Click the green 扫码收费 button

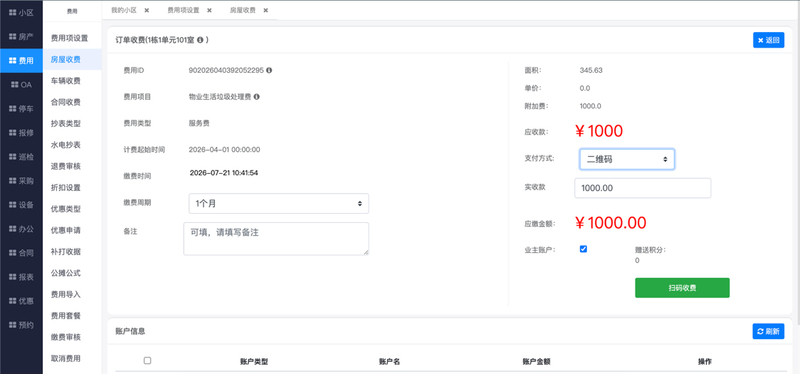tap(682, 288)
